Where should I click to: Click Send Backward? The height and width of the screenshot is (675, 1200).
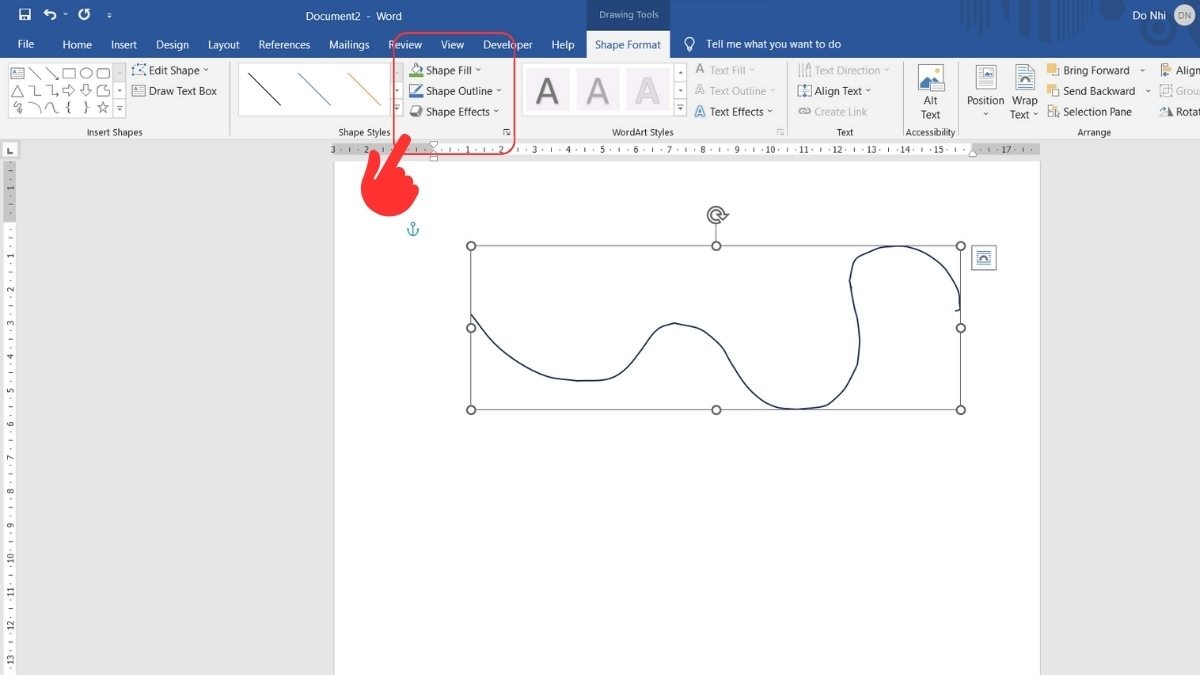1091,91
